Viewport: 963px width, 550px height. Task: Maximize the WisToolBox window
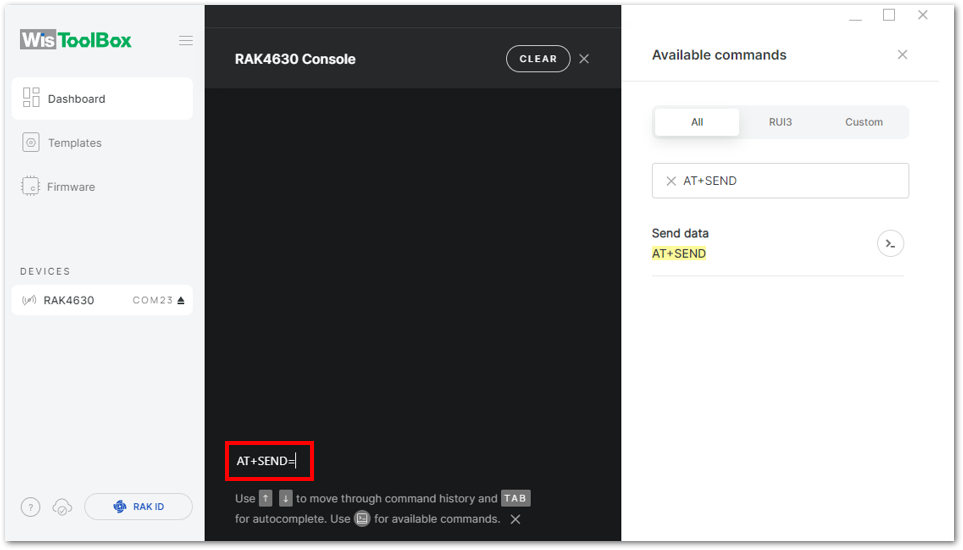pyautogui.click(x=889, y=15)
